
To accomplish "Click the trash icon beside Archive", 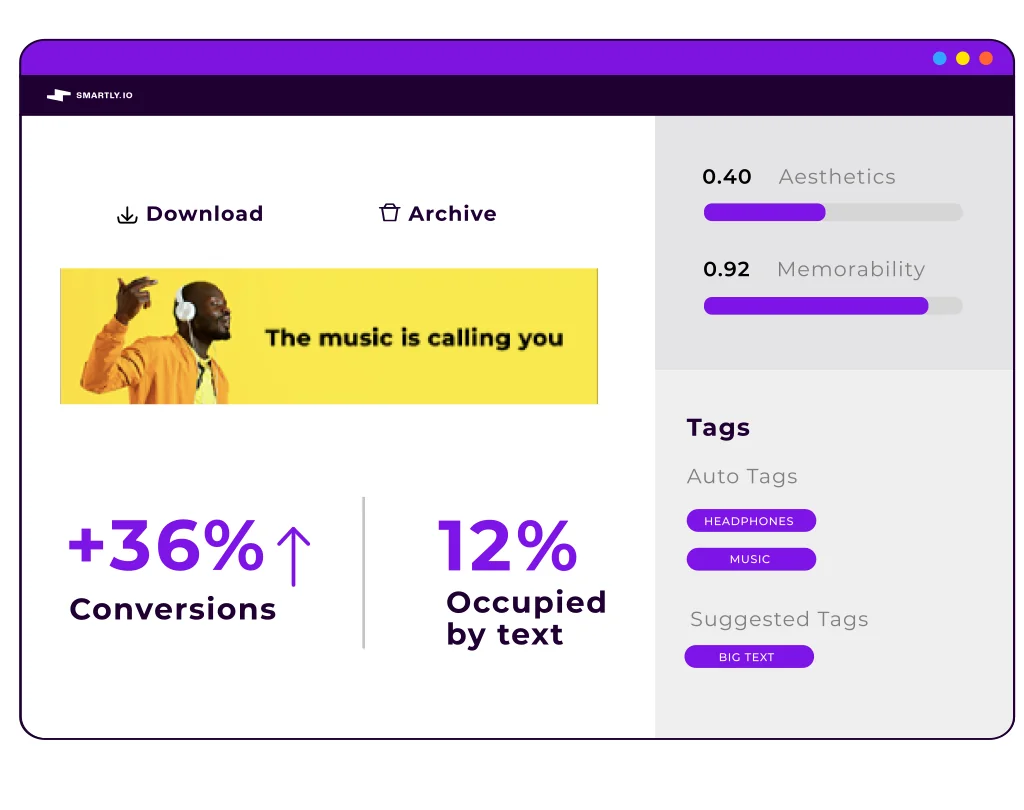I will coord(388,213).
